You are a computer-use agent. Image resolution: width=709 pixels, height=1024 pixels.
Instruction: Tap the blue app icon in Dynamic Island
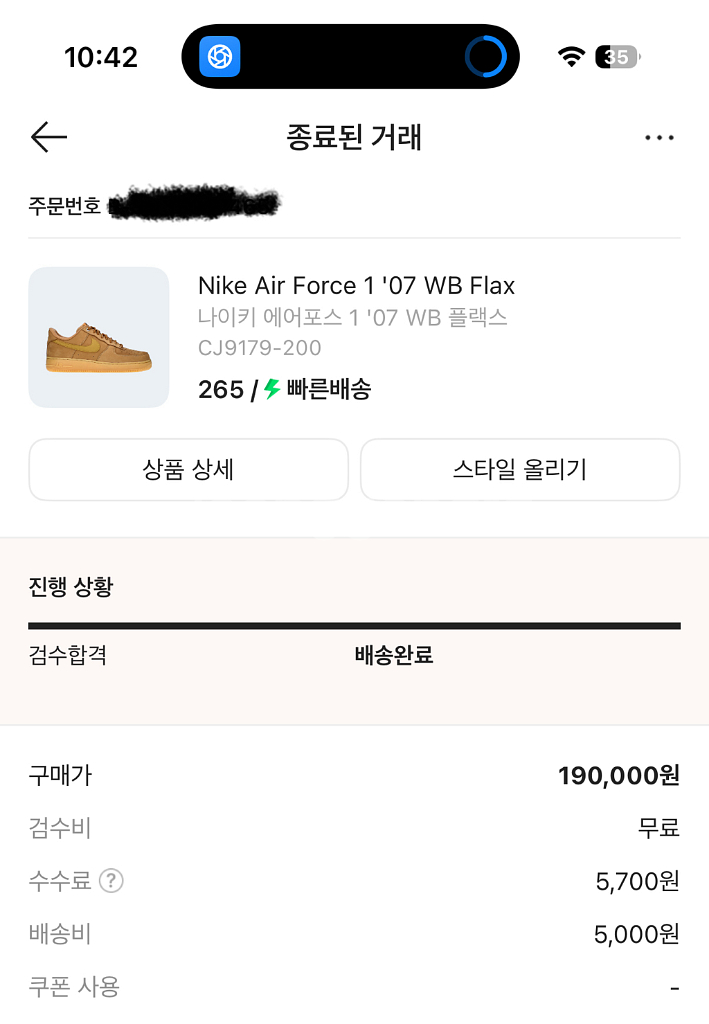pyautogui.click(x=220, y=57)
